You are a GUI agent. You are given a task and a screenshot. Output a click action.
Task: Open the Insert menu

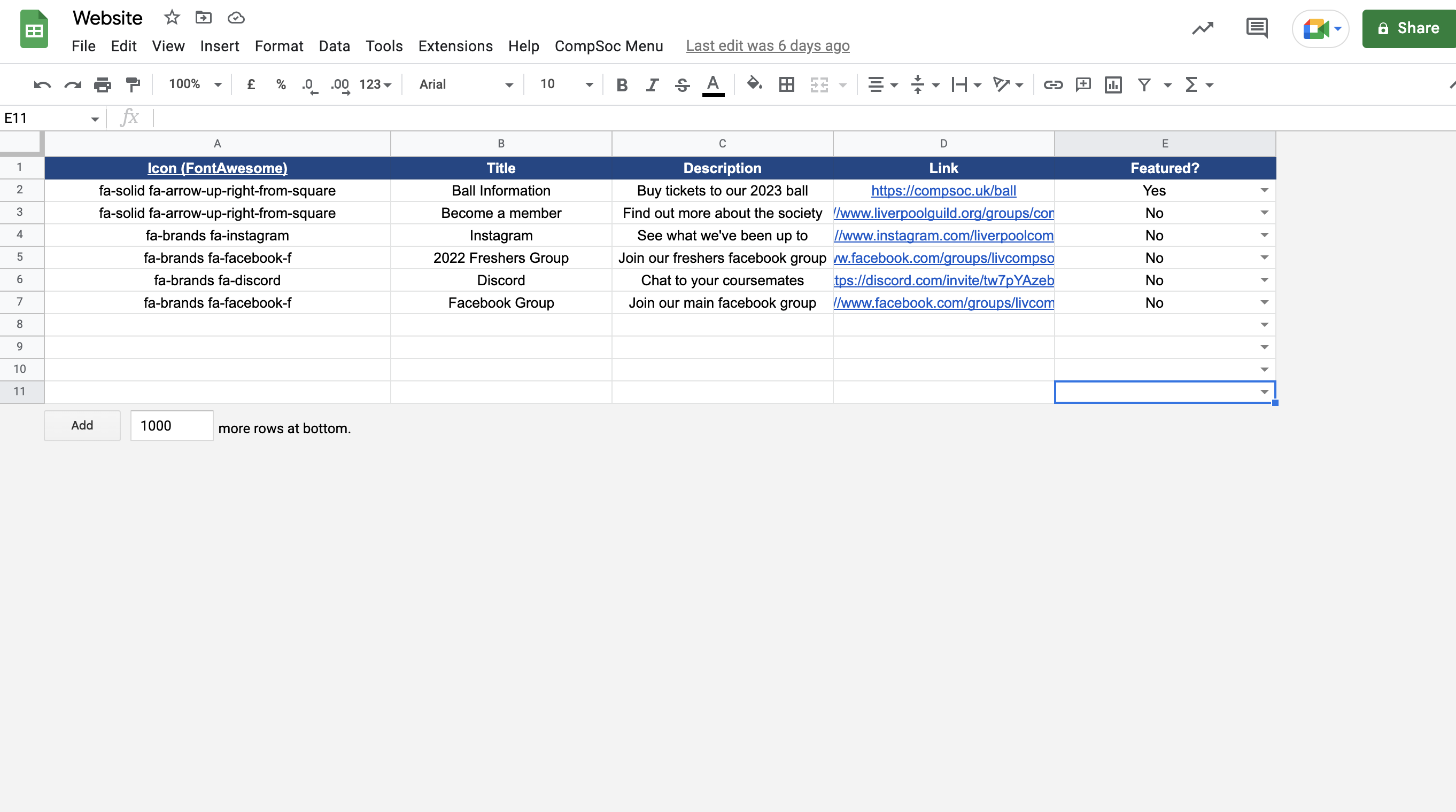tap(220, 46)
